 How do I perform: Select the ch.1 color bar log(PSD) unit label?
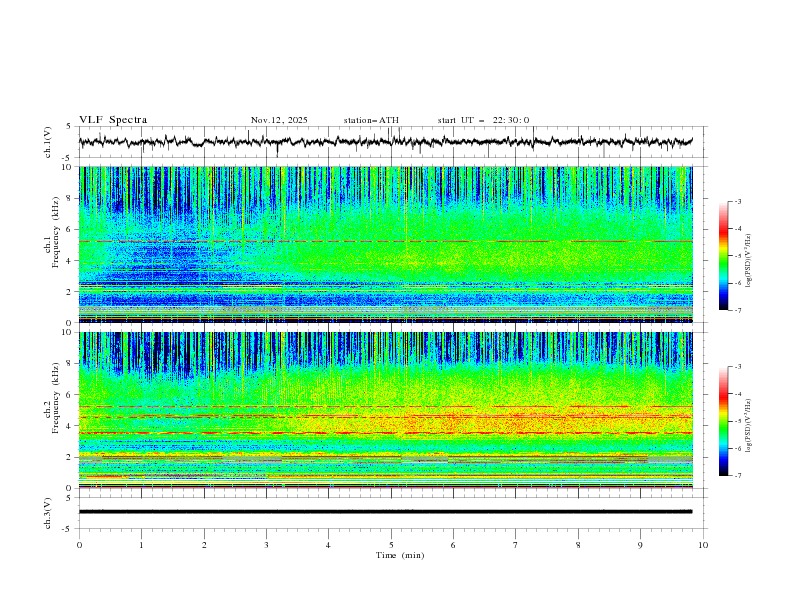click(748, 261)
